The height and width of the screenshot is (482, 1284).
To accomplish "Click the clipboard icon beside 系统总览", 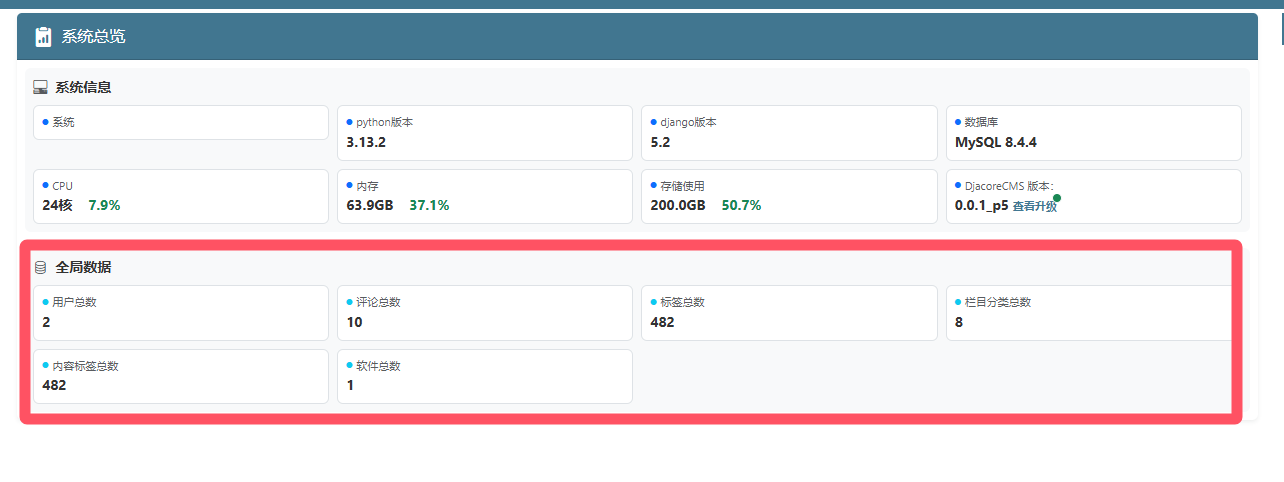I will tap(42, 37).
